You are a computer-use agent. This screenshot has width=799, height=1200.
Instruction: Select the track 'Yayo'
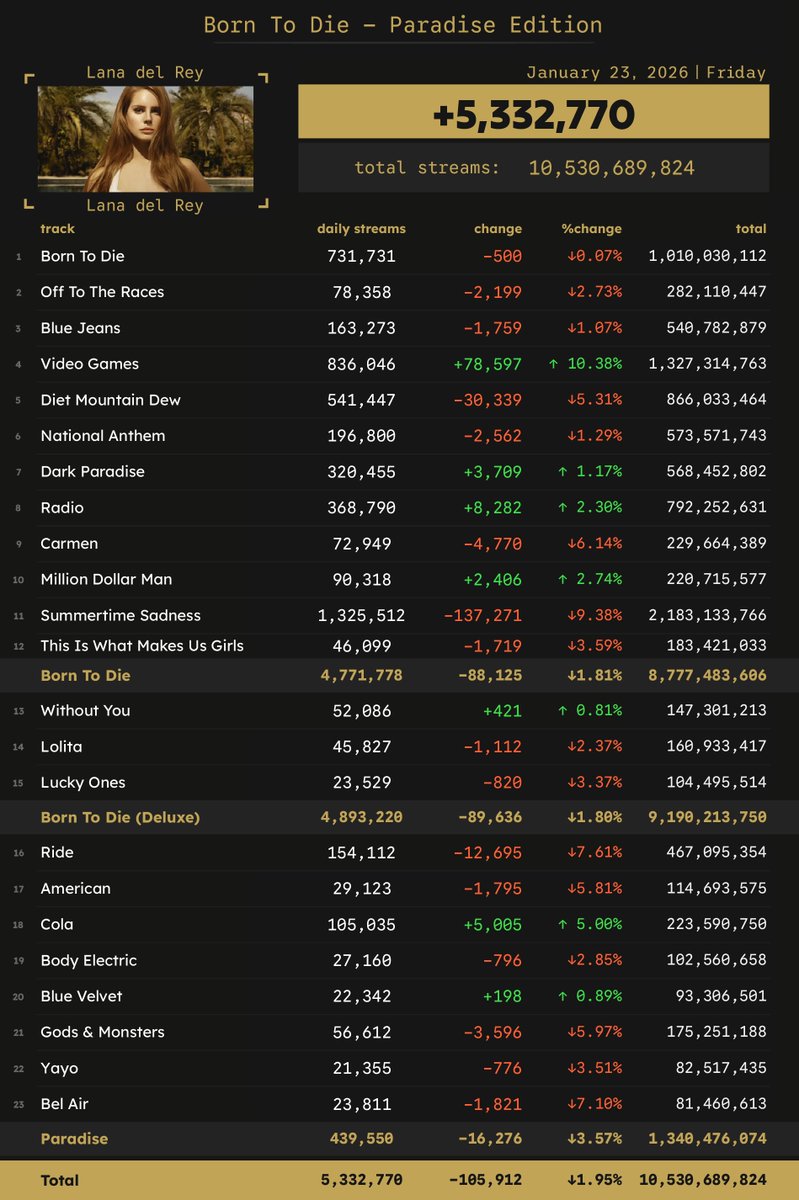[x=58, y=1069]
